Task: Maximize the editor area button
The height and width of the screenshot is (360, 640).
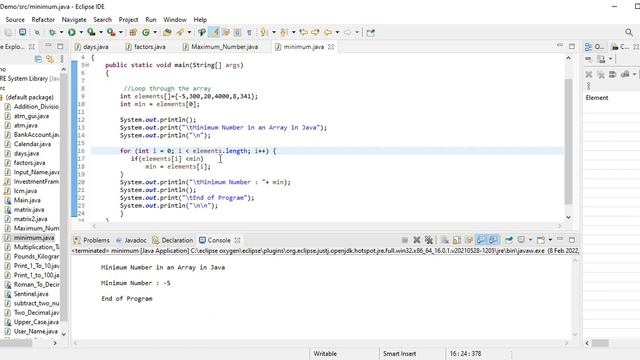Action: pos(572,47)
